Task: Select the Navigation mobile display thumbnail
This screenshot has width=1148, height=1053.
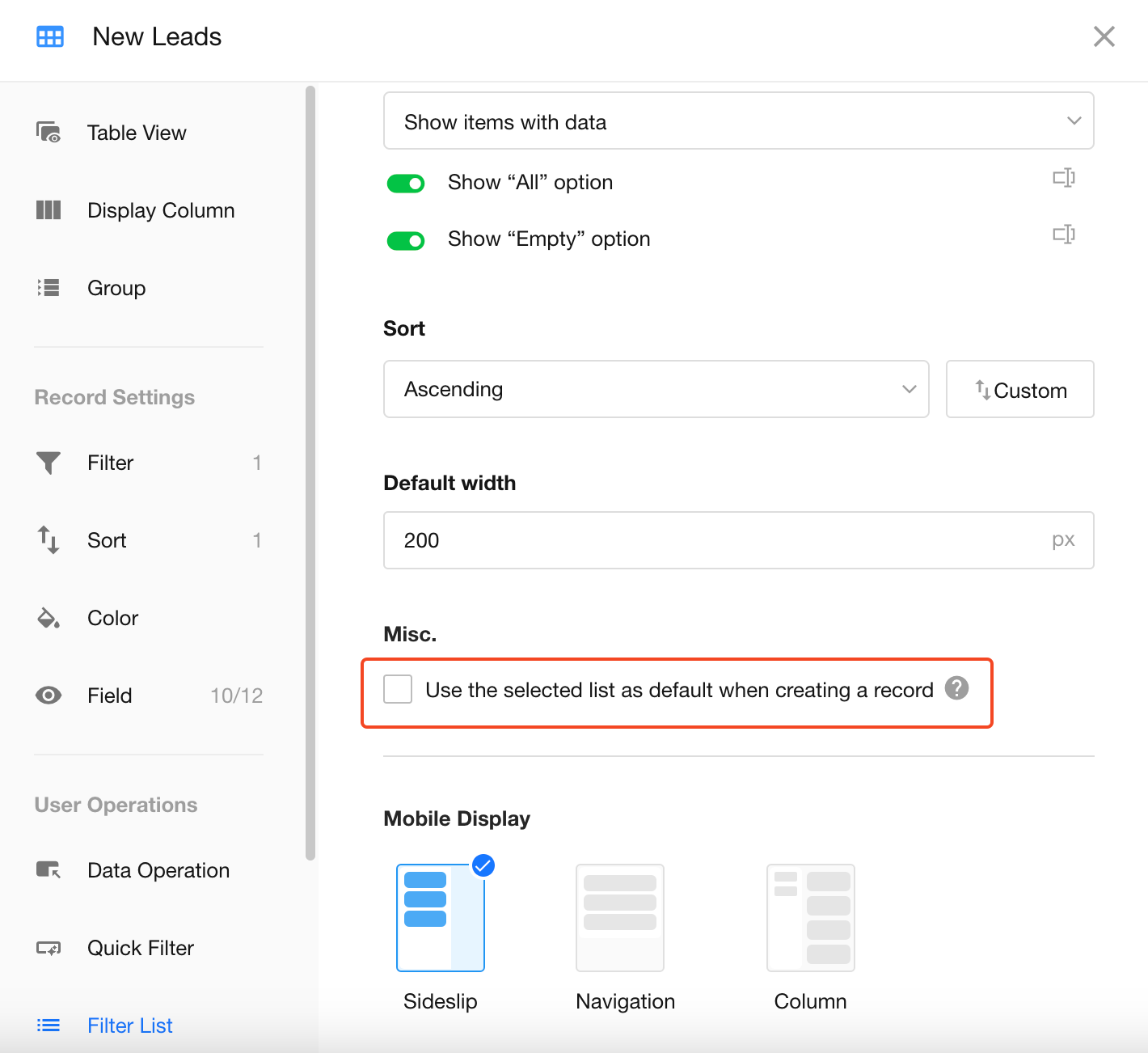Action: [620, 918]
